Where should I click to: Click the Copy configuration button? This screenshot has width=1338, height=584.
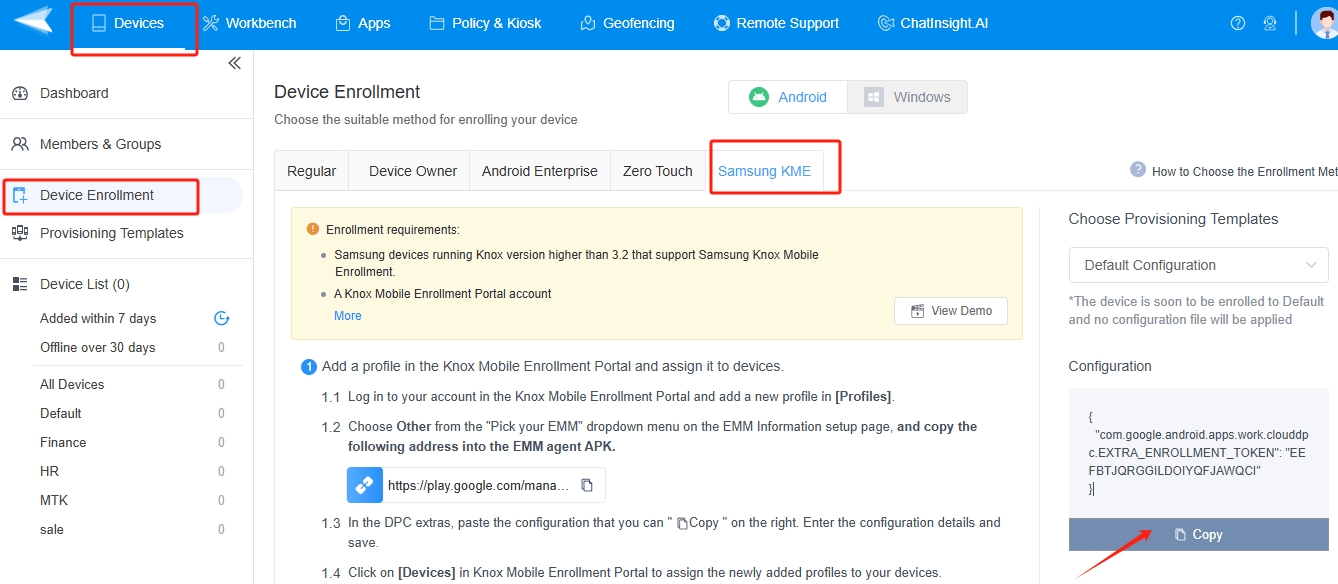[x=1198, y=535]
